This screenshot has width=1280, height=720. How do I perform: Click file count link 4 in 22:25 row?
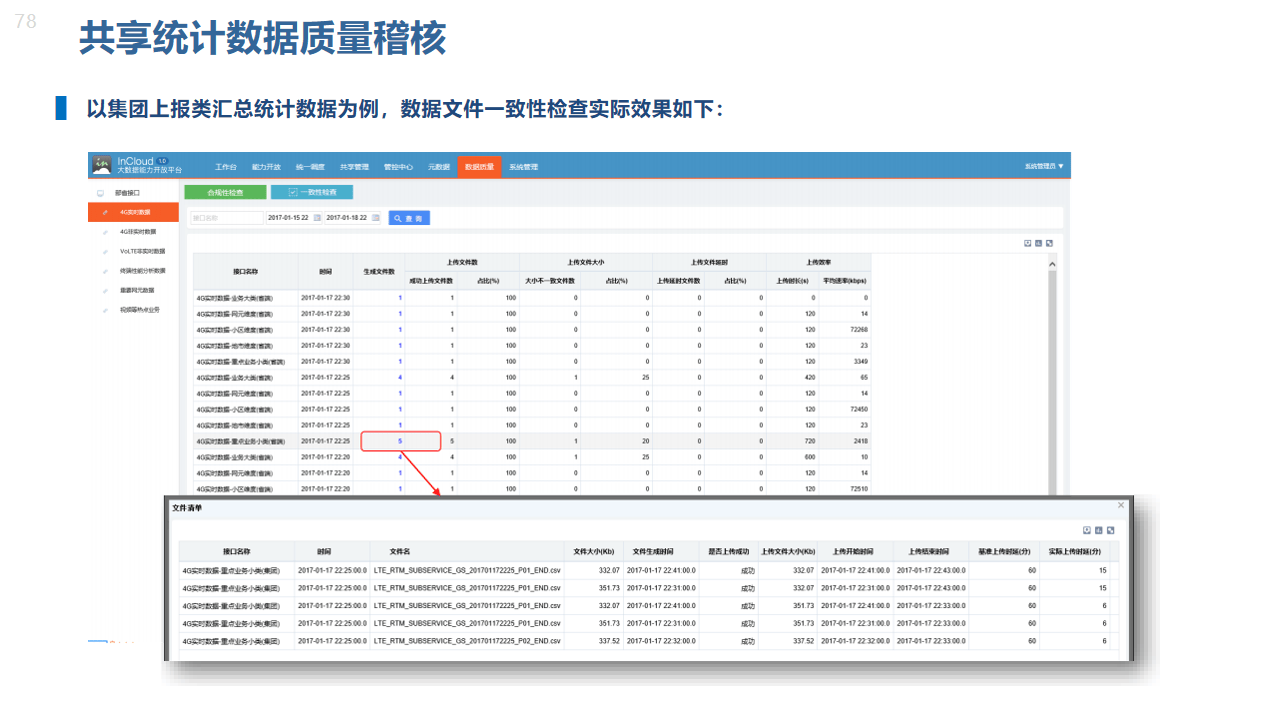tap(400, 377)
